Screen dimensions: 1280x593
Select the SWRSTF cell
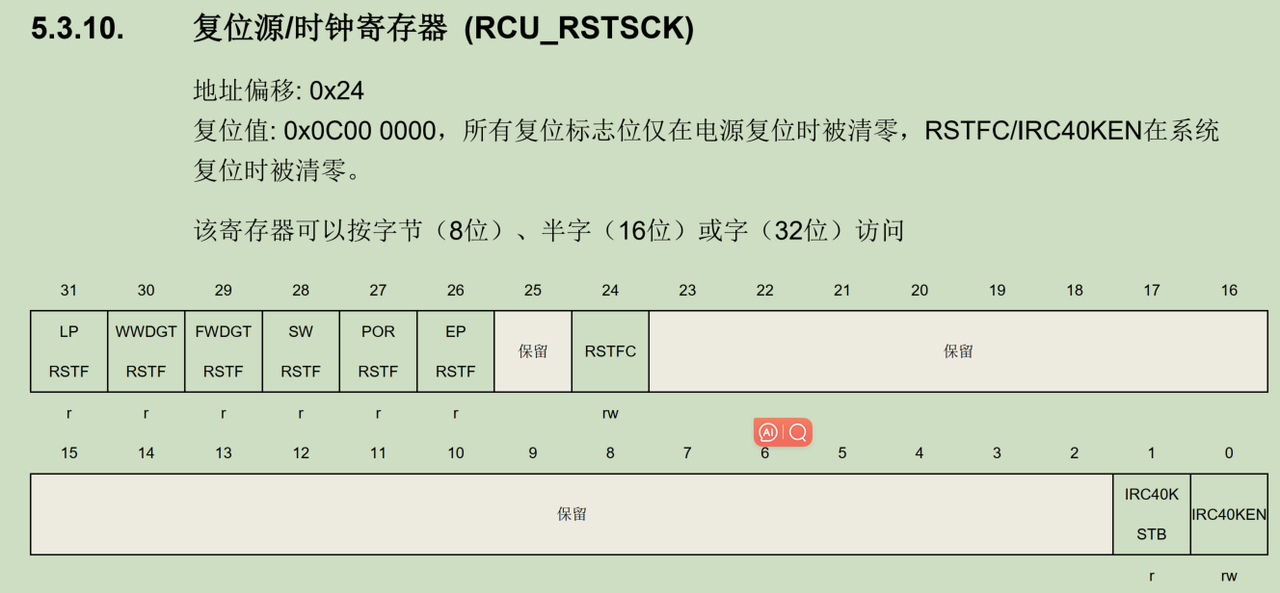300,351
